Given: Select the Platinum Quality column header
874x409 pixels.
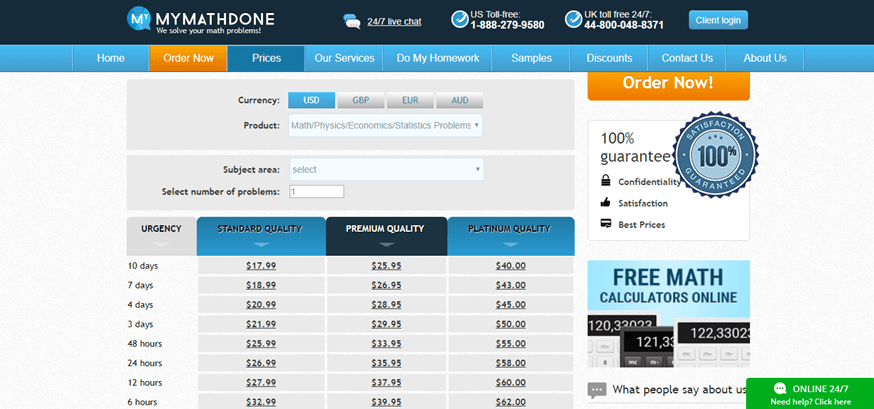Looking at the screenshot, I should coord(511,236).
